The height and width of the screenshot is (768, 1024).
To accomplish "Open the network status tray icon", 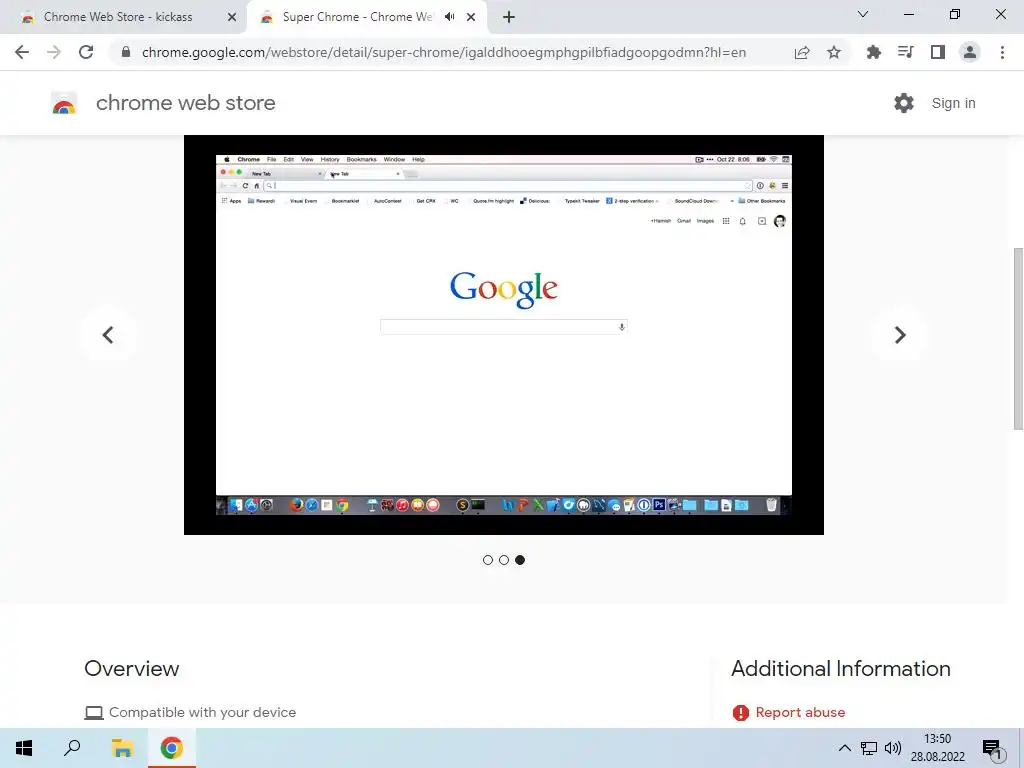I will tap(869, 748).
